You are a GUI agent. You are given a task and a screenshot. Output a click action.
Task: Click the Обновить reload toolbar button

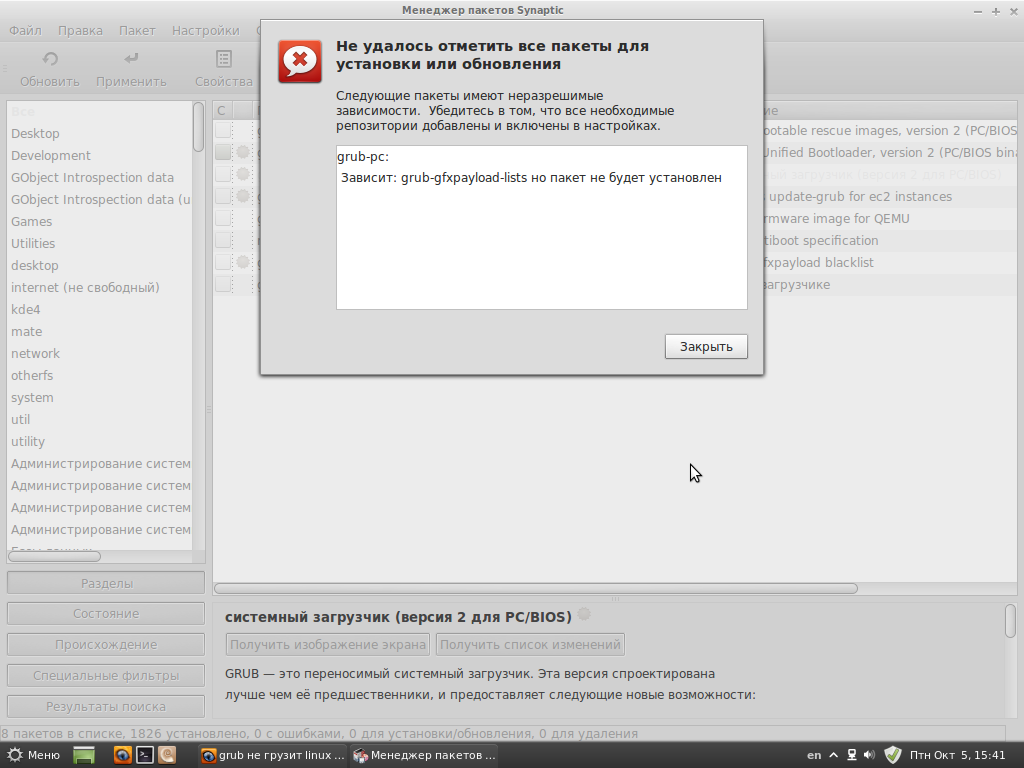(50, 69)
